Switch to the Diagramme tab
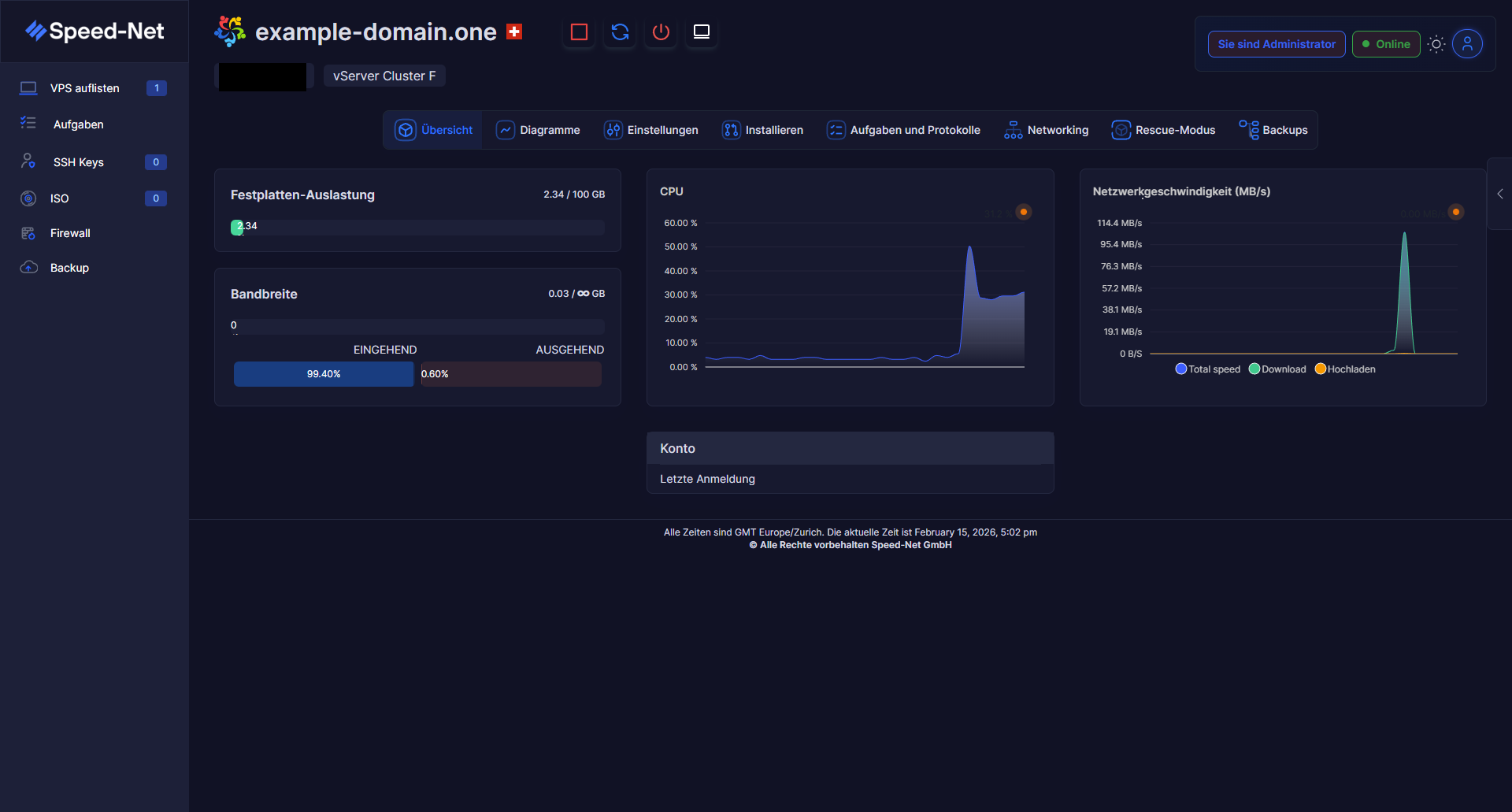1512x812 pixels. [538, 130]
